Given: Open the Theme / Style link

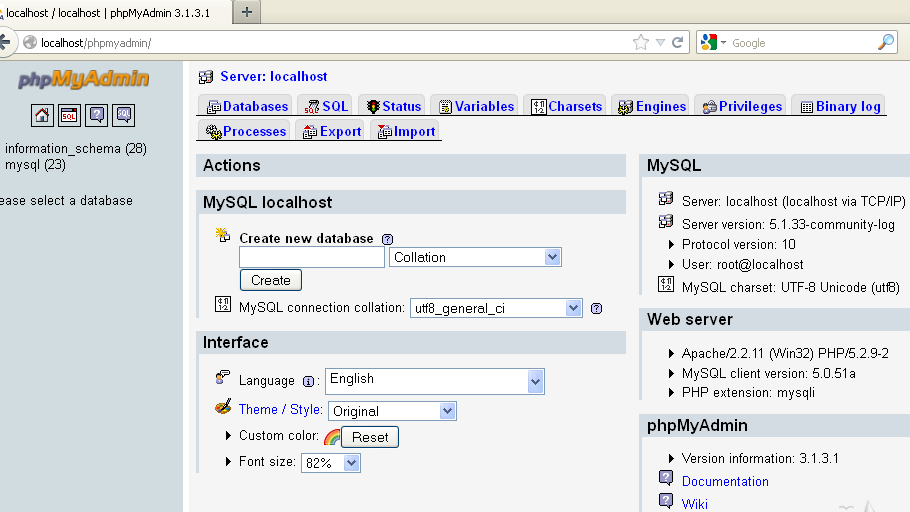Looking at the screenshot, I should pyautogui.click(x=280, y=409).
